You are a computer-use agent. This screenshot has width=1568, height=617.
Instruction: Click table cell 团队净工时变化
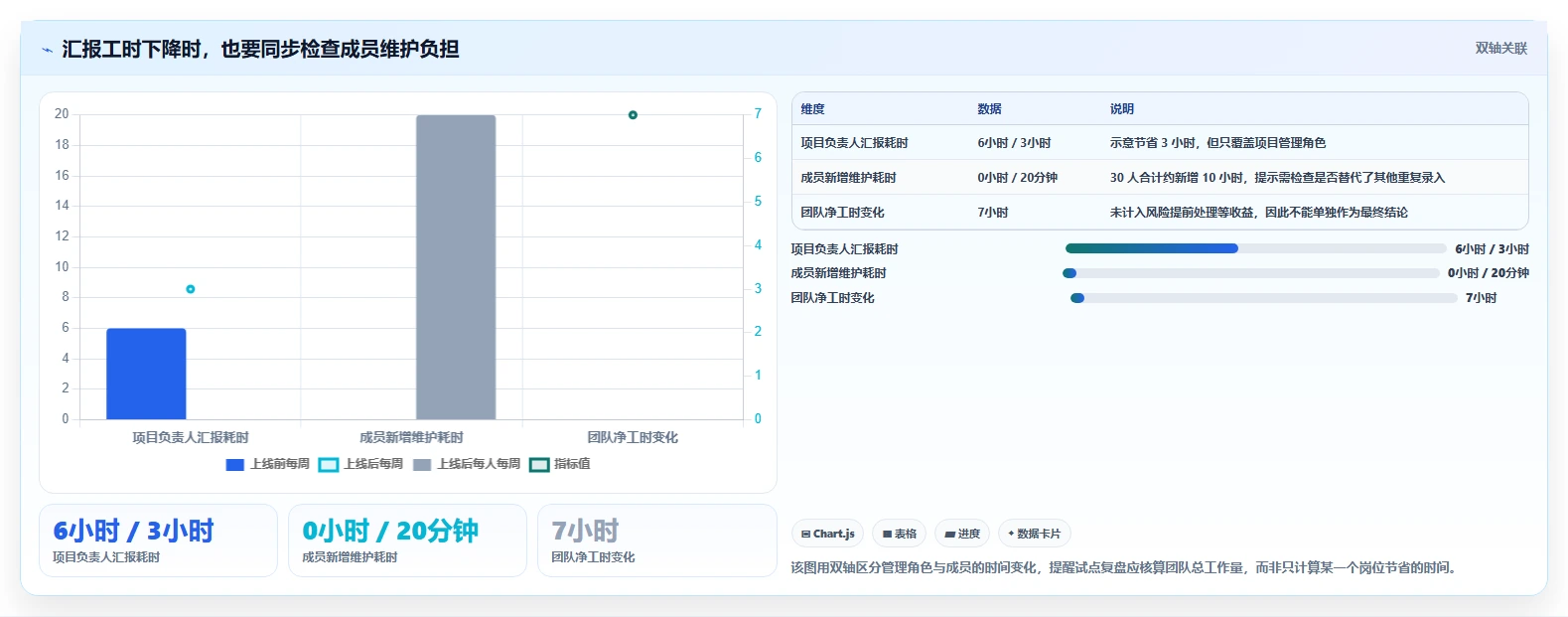point(843,213)
